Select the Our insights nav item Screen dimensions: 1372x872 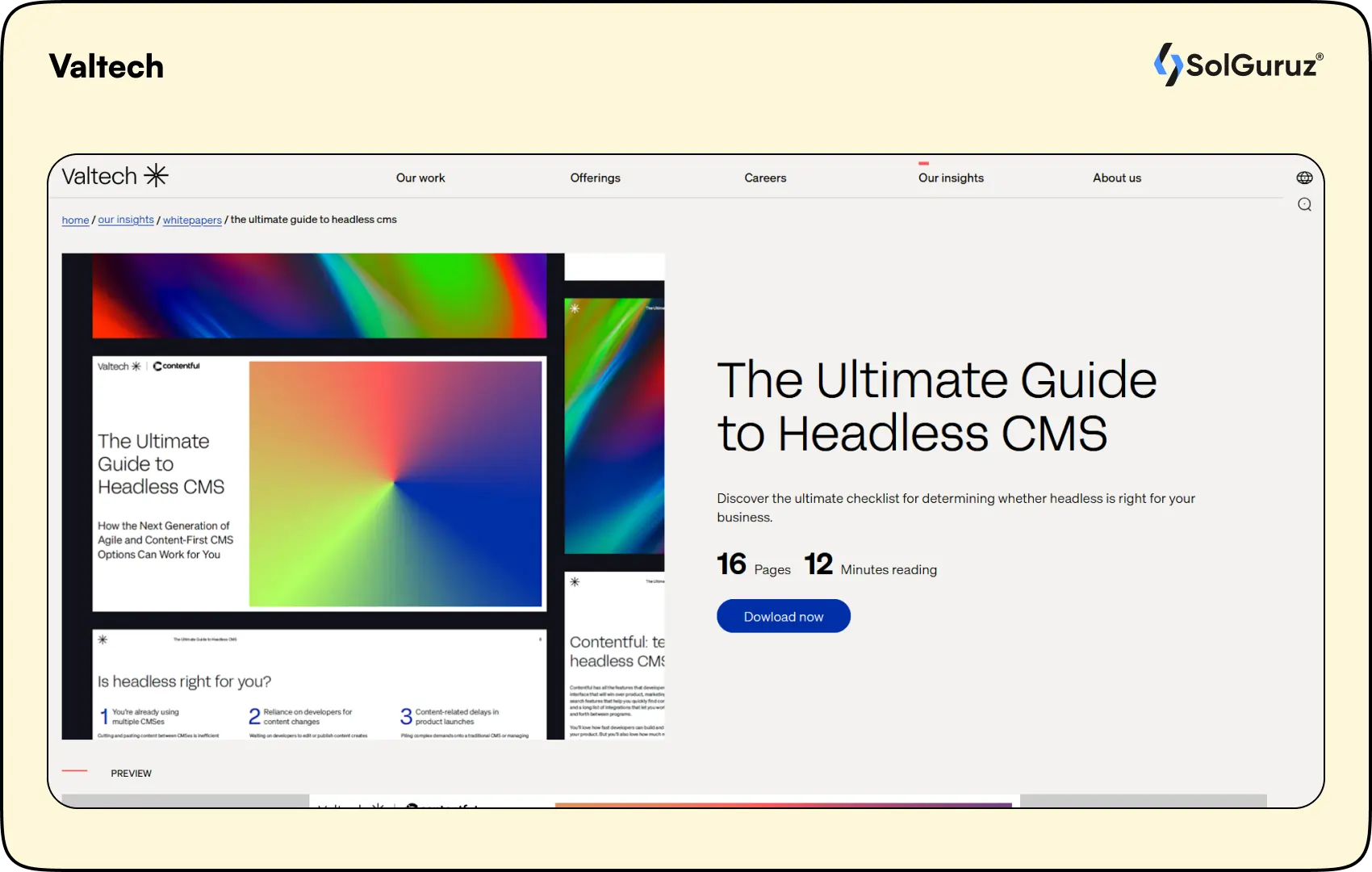click(951, 178)
